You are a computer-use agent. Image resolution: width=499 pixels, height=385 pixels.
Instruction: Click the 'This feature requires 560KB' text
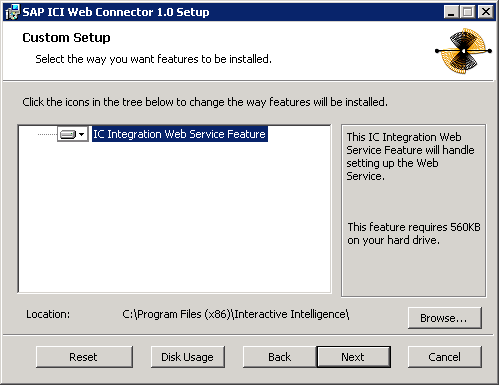(x=414, y=233)
